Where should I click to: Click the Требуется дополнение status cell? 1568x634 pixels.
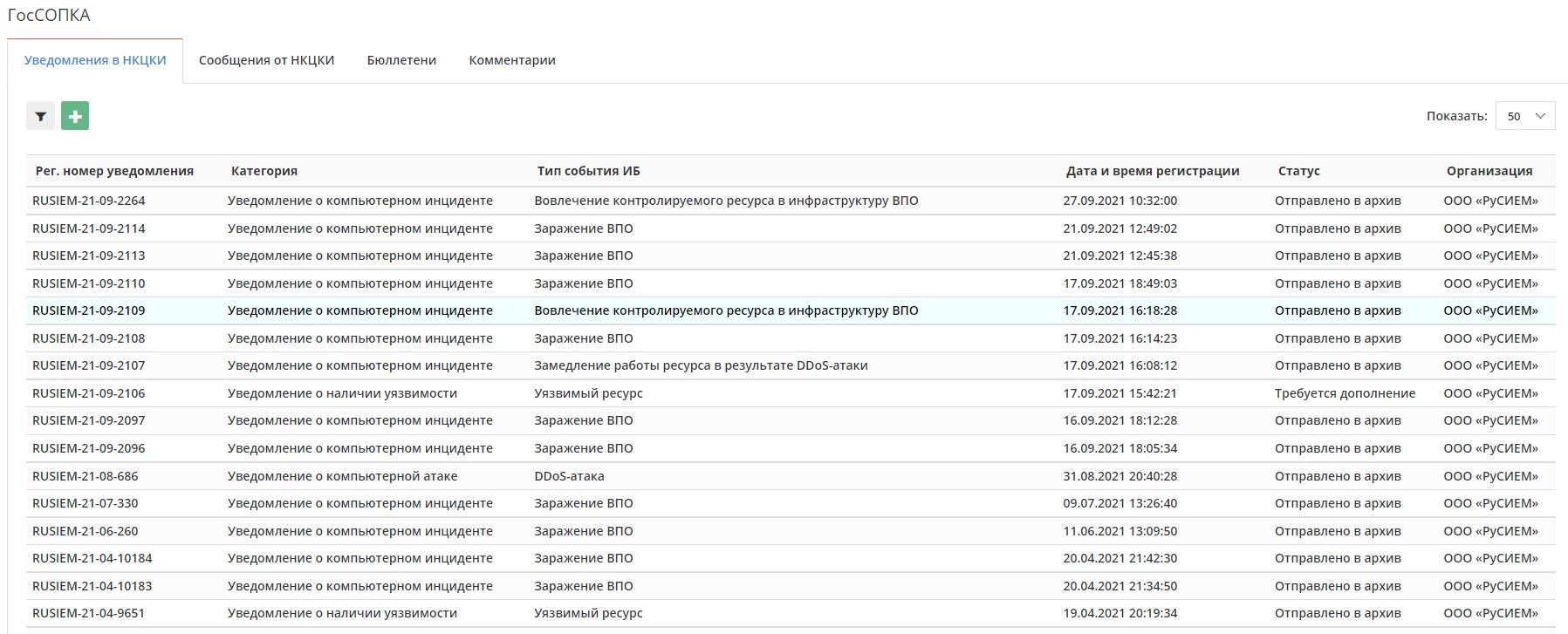click(x=1345, y=393)
